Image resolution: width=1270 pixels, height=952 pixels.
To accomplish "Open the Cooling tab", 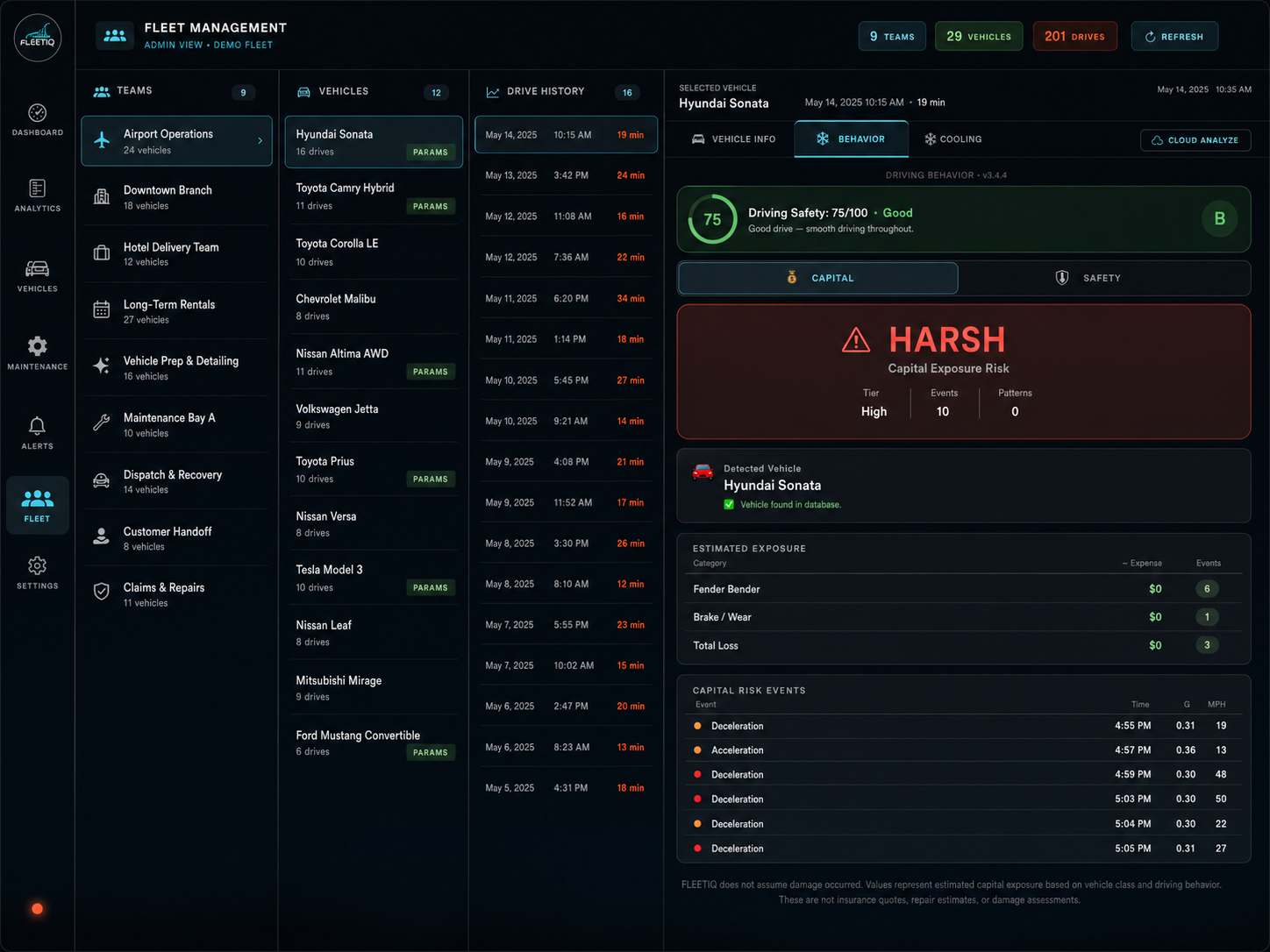I will click(952, 139).
